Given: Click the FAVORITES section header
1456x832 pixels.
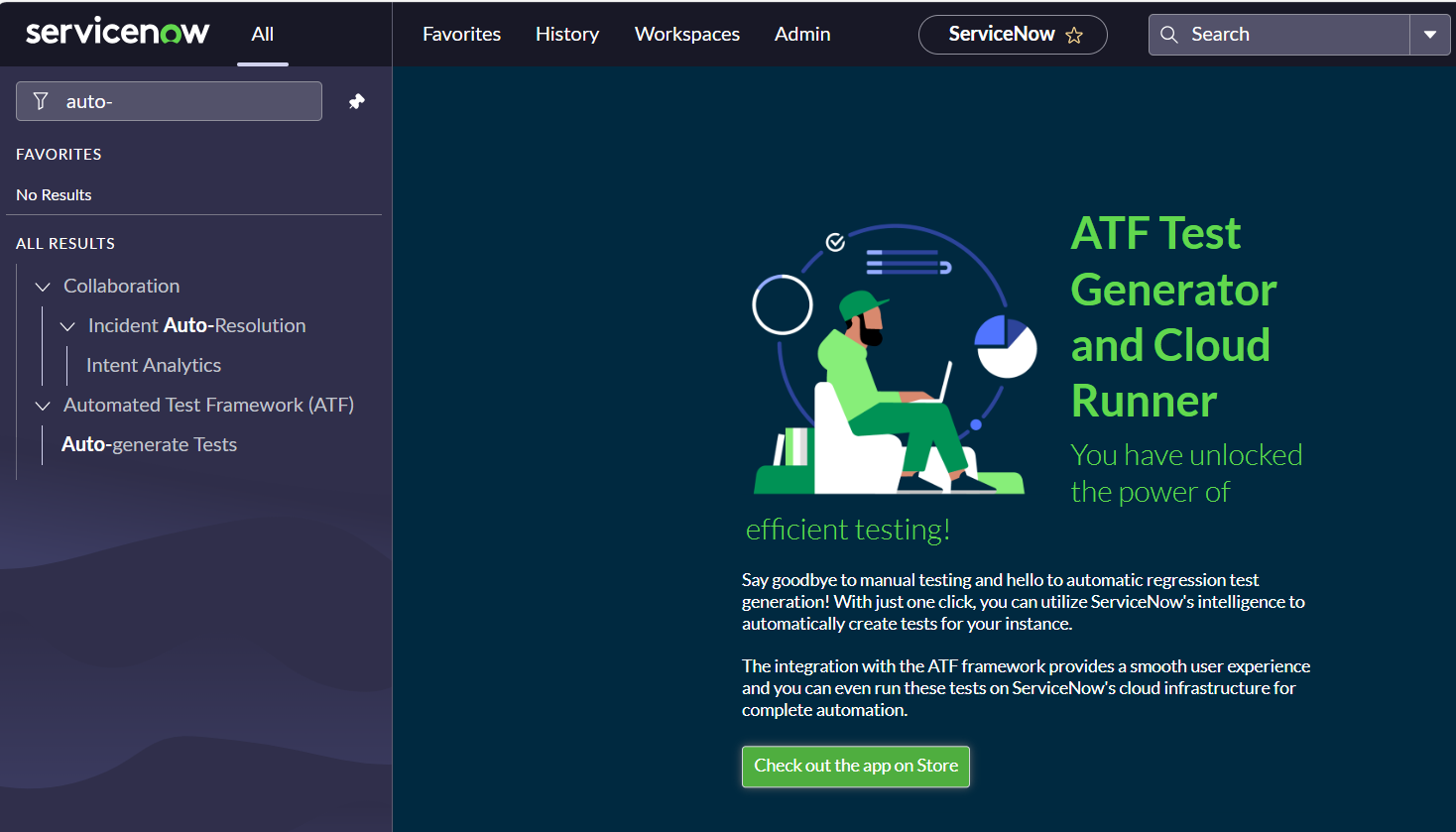Looking at the screenshot, I should coord(59,155).
